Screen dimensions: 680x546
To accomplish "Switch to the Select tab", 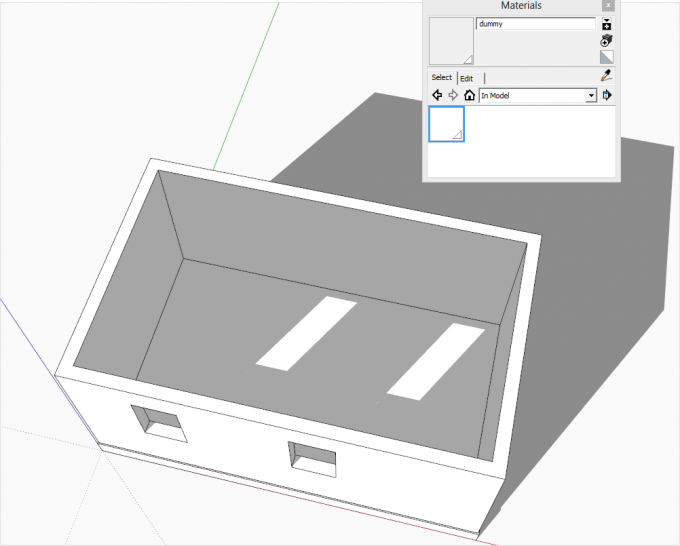I will coord(441,77).
